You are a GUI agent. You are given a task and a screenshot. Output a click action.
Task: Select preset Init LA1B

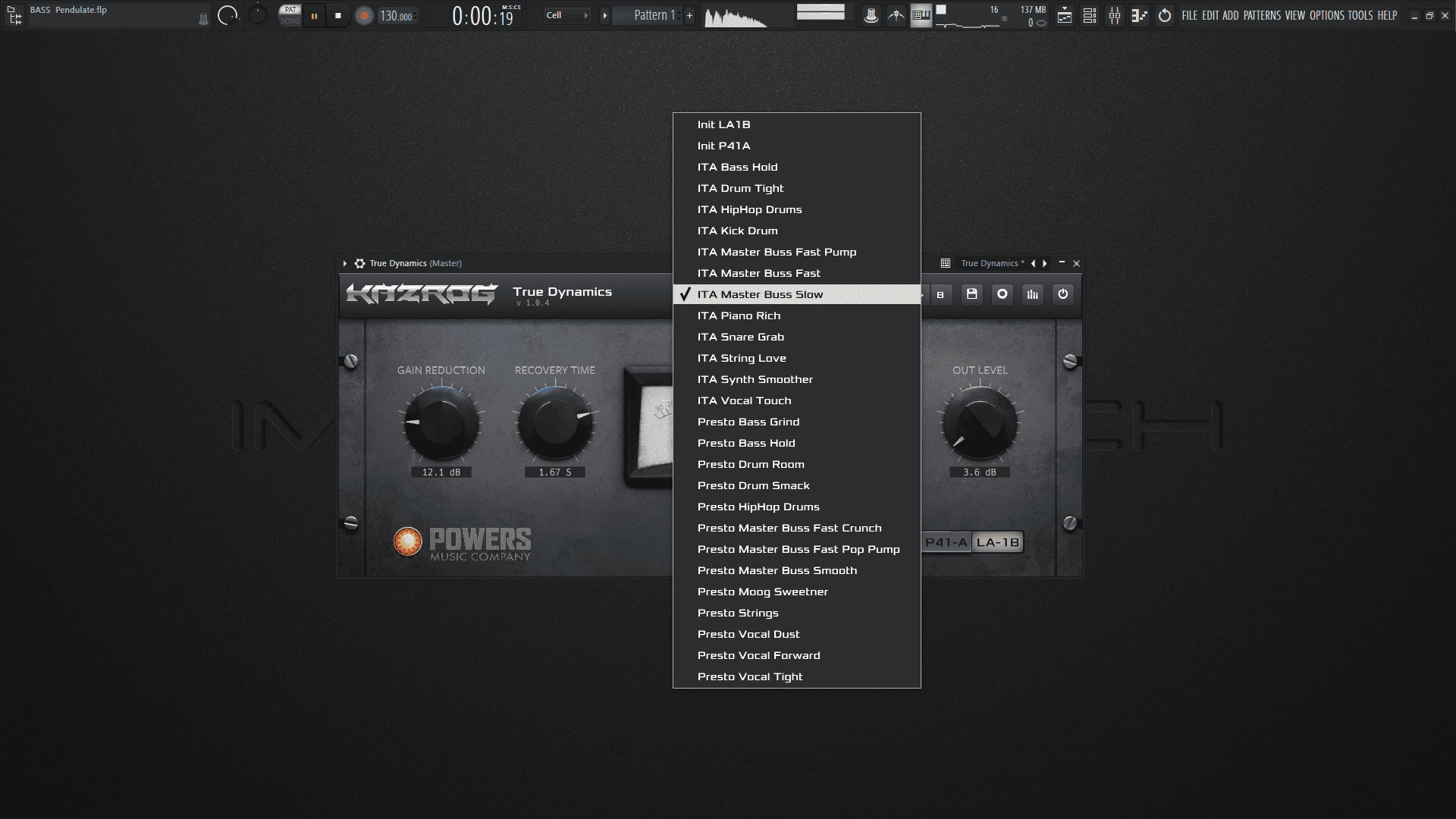(797, 124)
